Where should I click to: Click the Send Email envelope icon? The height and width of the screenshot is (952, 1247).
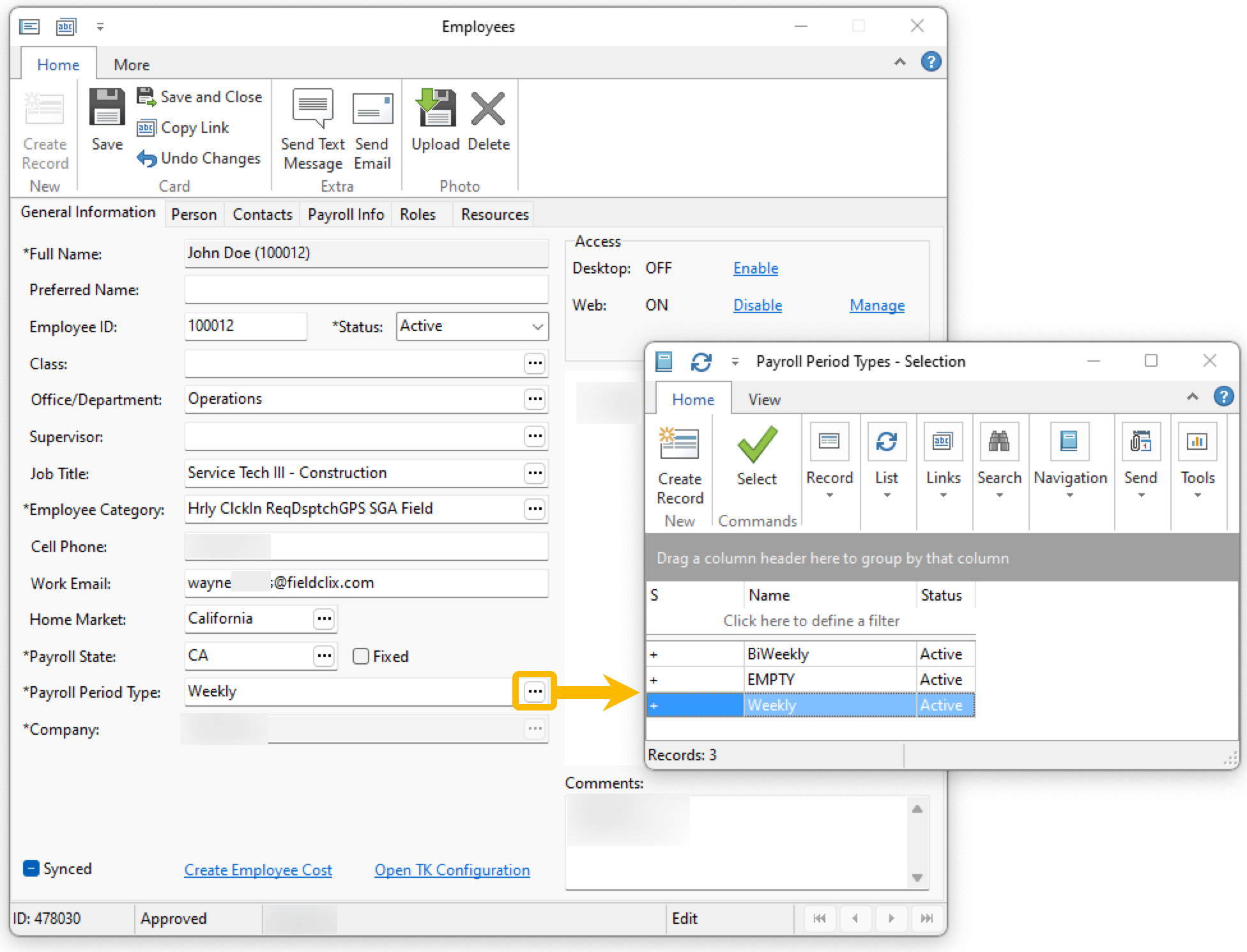pyautogui.click(x=372, y=109)
